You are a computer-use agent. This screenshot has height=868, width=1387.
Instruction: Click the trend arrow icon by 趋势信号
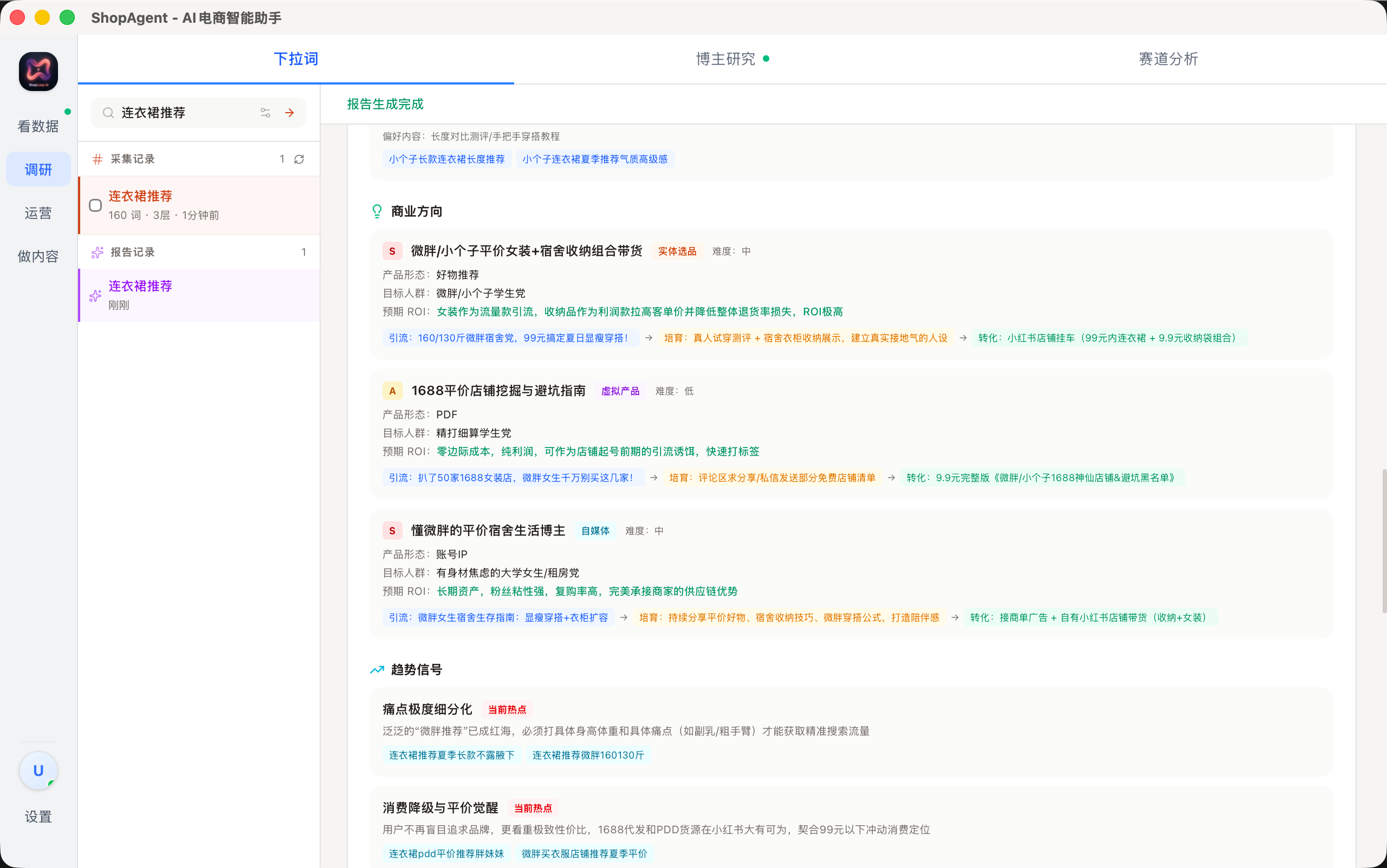tap(377, 669)
